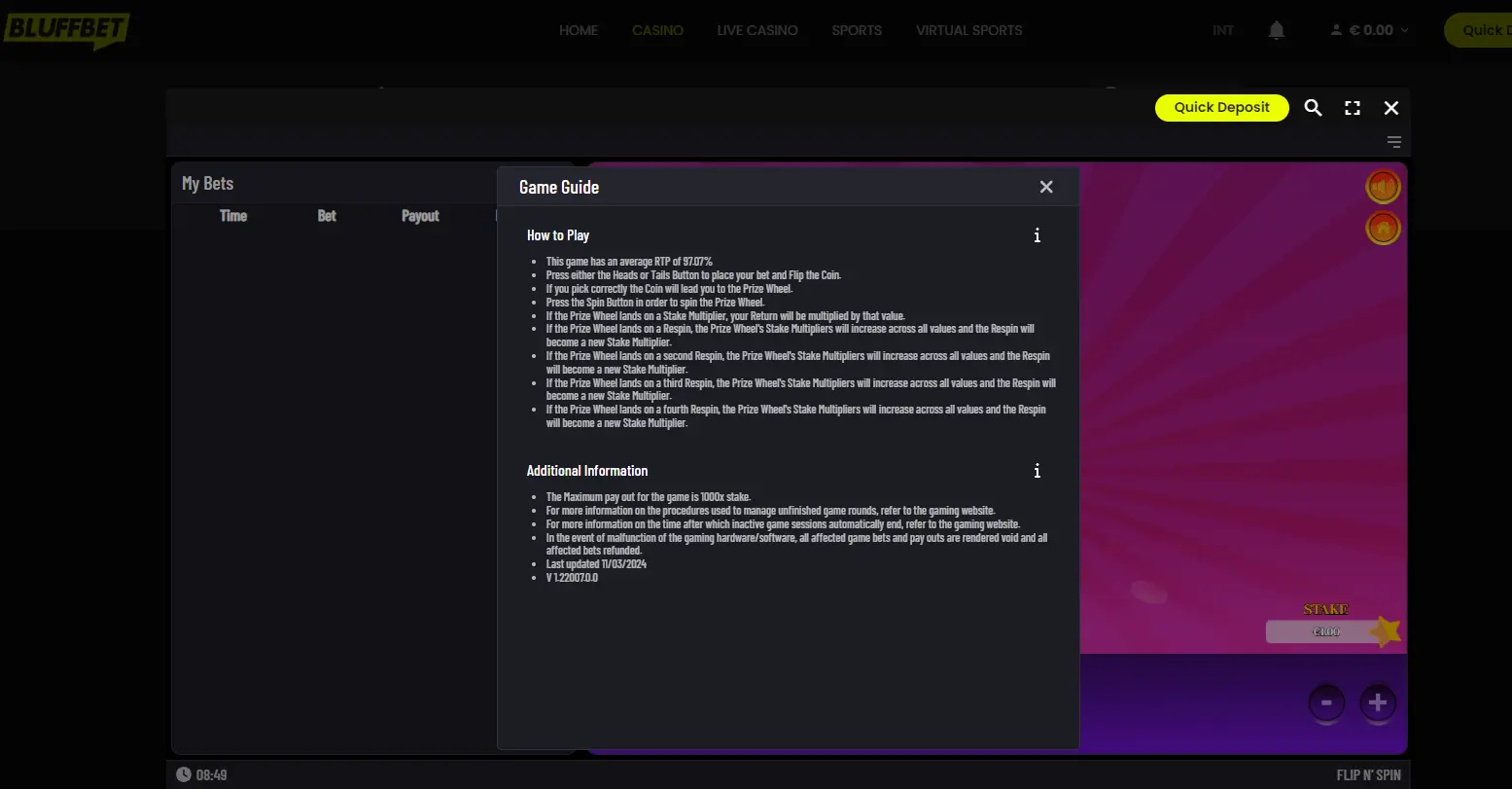Click the Maximum pay out 1000x line
Image resolution: width=1512 pixels, height=789 pixels.
click(x=649, y=497)
